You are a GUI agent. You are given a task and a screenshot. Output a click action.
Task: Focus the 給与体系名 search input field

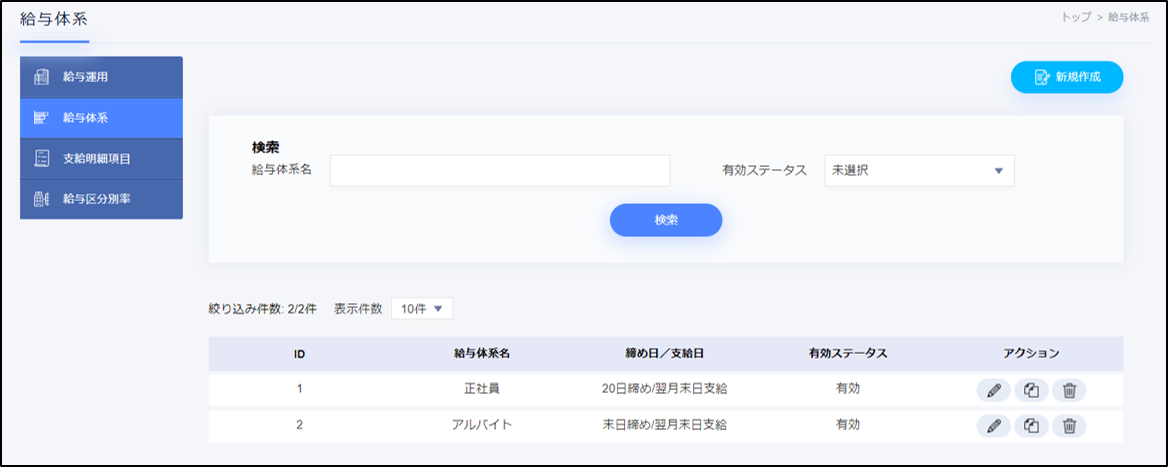tap(499, 171)
